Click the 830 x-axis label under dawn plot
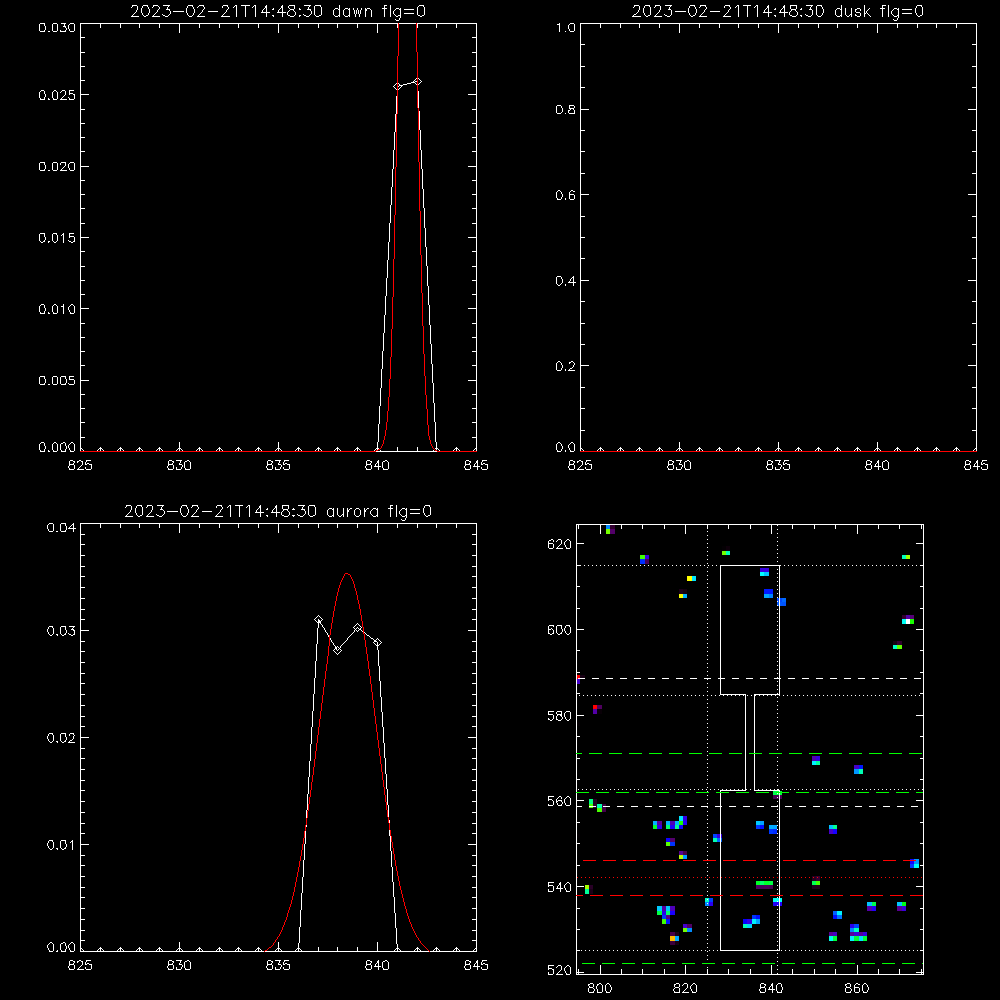This screenshot has height=1000, width=1000. (x=179, y=466)
